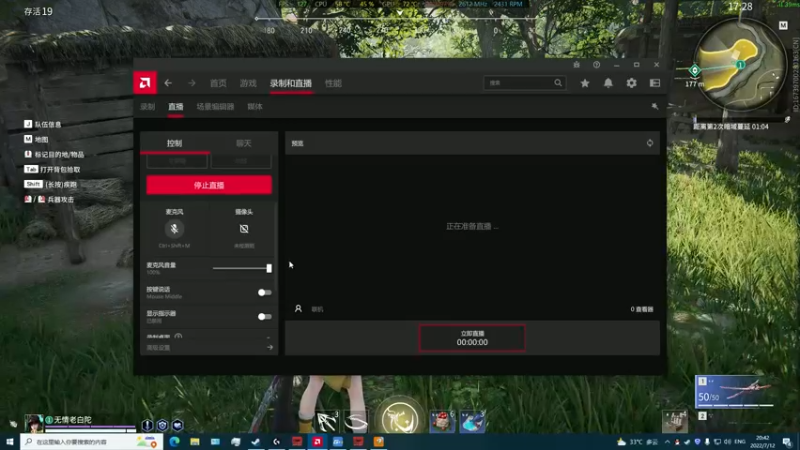Toggle mute on the 麦克风 microphone icon
The width and height of the screenshot is (800, 450).
point(174,229)
